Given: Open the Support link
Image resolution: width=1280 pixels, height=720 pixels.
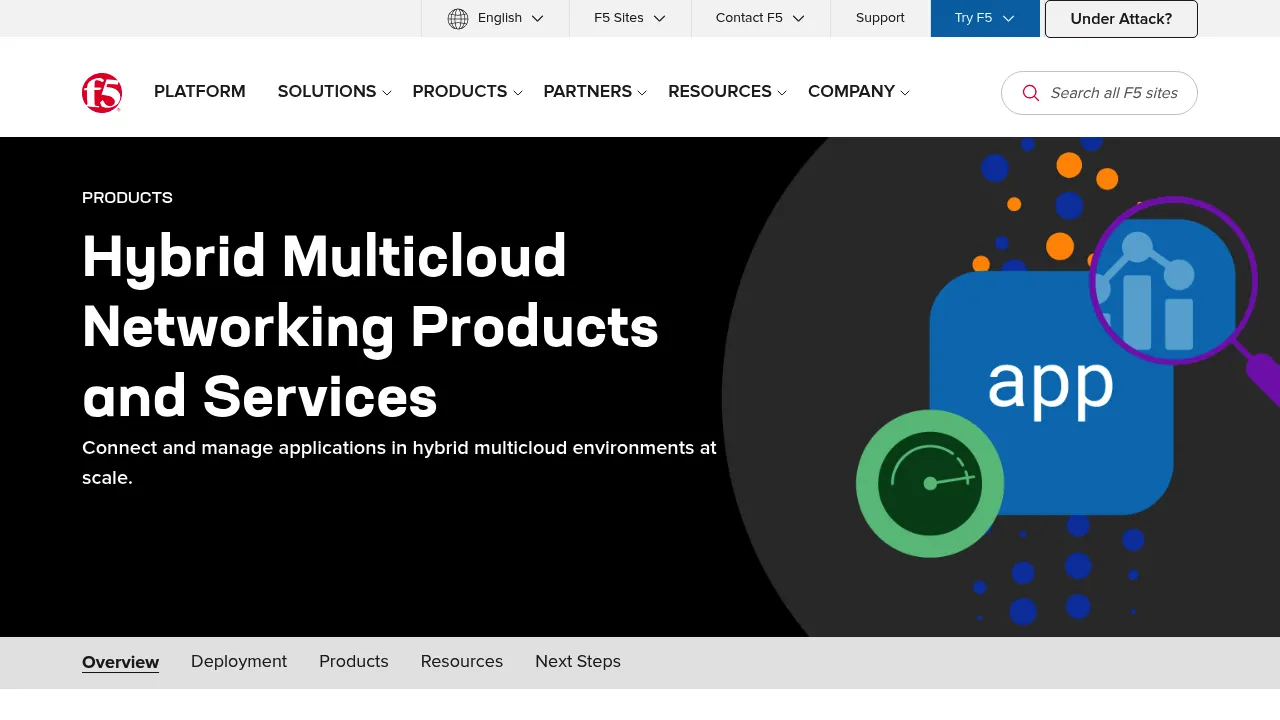Looking at the screenshot, I should 880,18.
